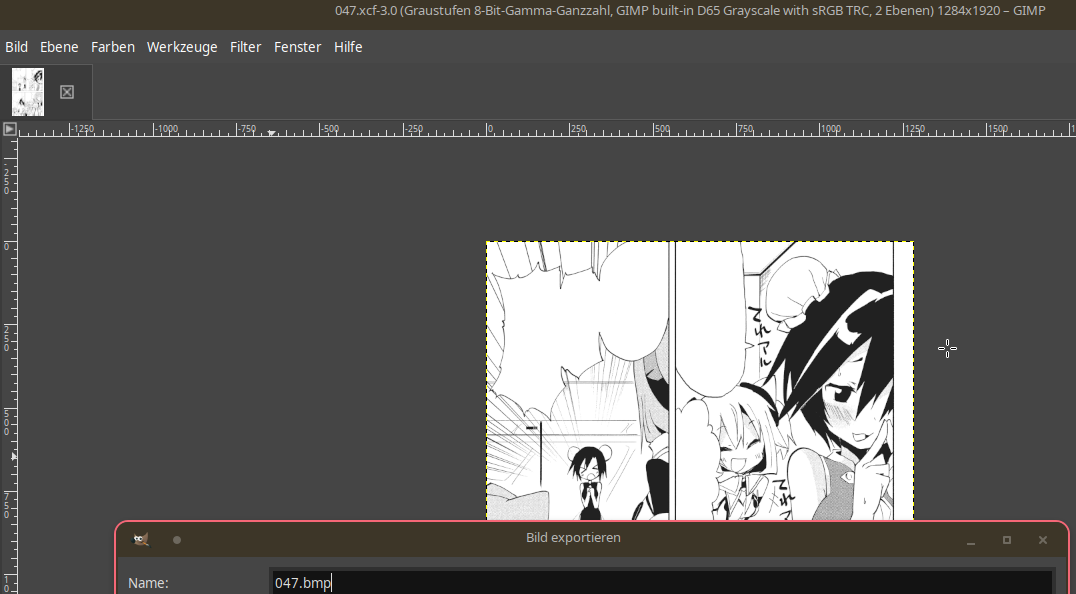Open the Bild menu

(x=16, y=47)
